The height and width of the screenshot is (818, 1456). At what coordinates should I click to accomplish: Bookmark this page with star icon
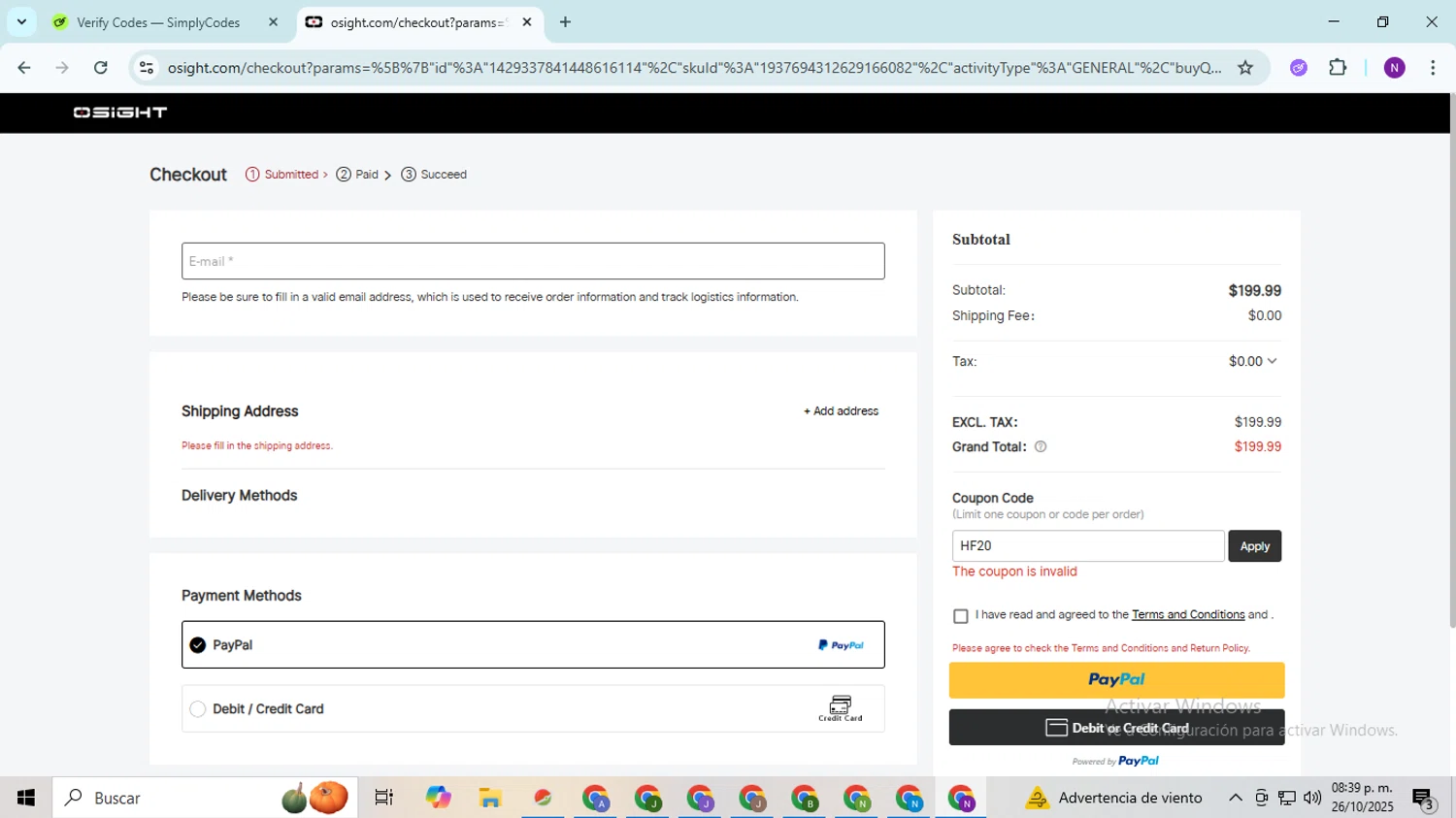[x=1245, y=68]
